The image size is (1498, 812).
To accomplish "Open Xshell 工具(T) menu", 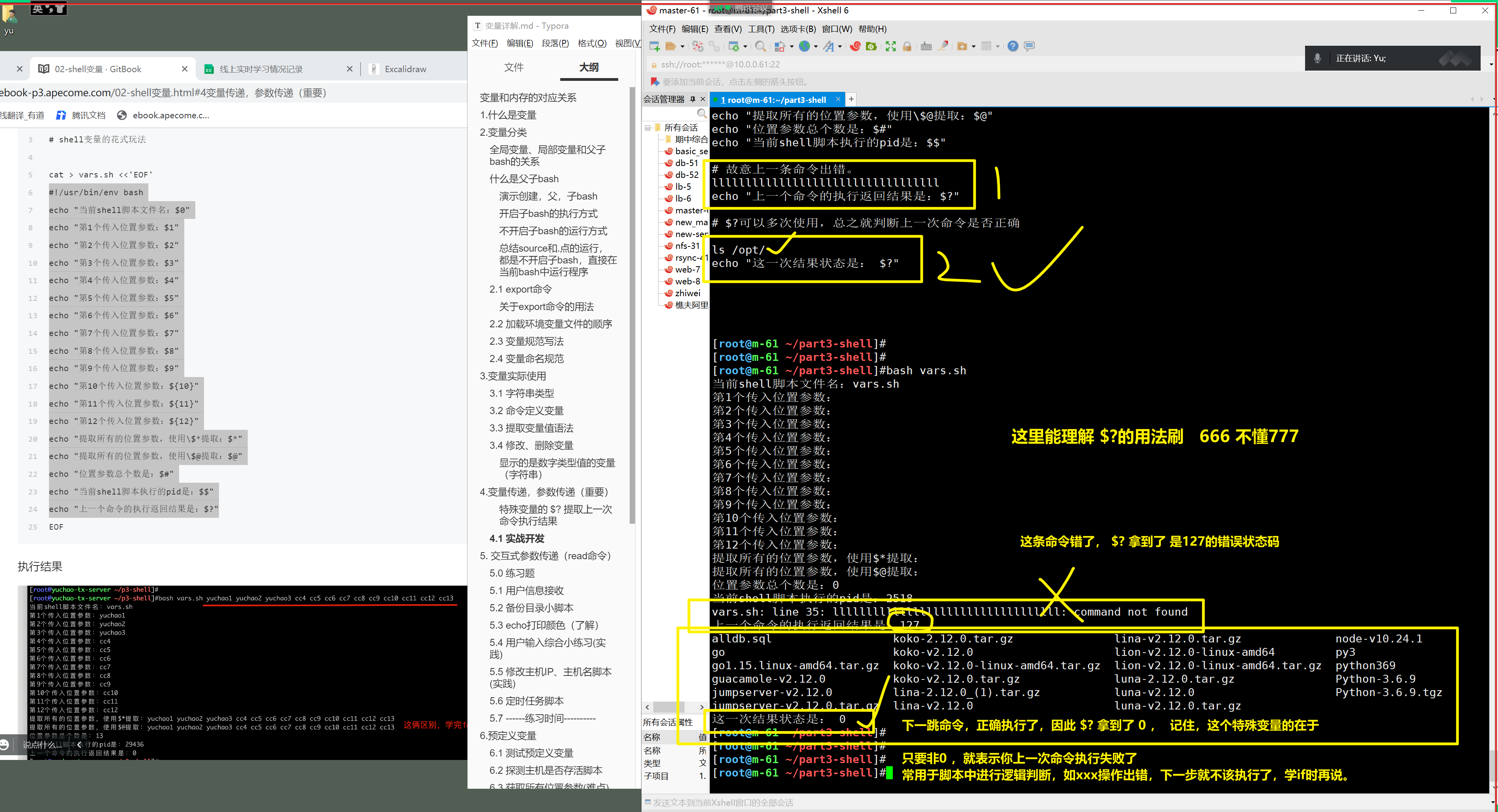I will pyautogui.click(x=761, y=29).
